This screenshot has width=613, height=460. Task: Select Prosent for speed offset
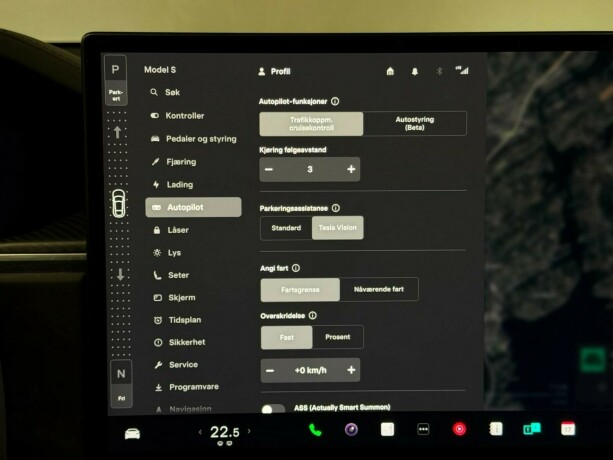coord(338,337)
